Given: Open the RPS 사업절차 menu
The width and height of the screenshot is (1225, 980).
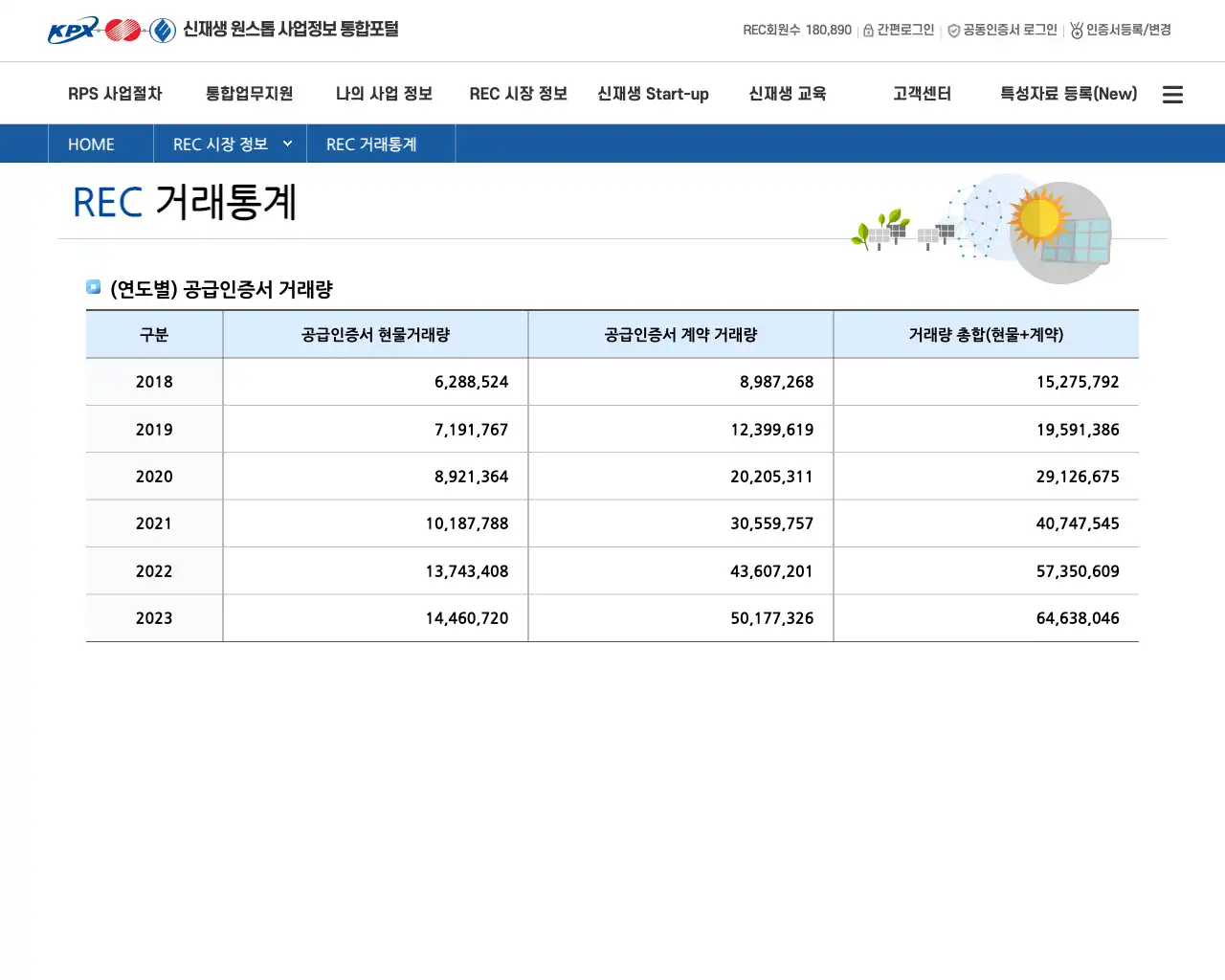Looking at the screenshot, I should pos(115,94).
